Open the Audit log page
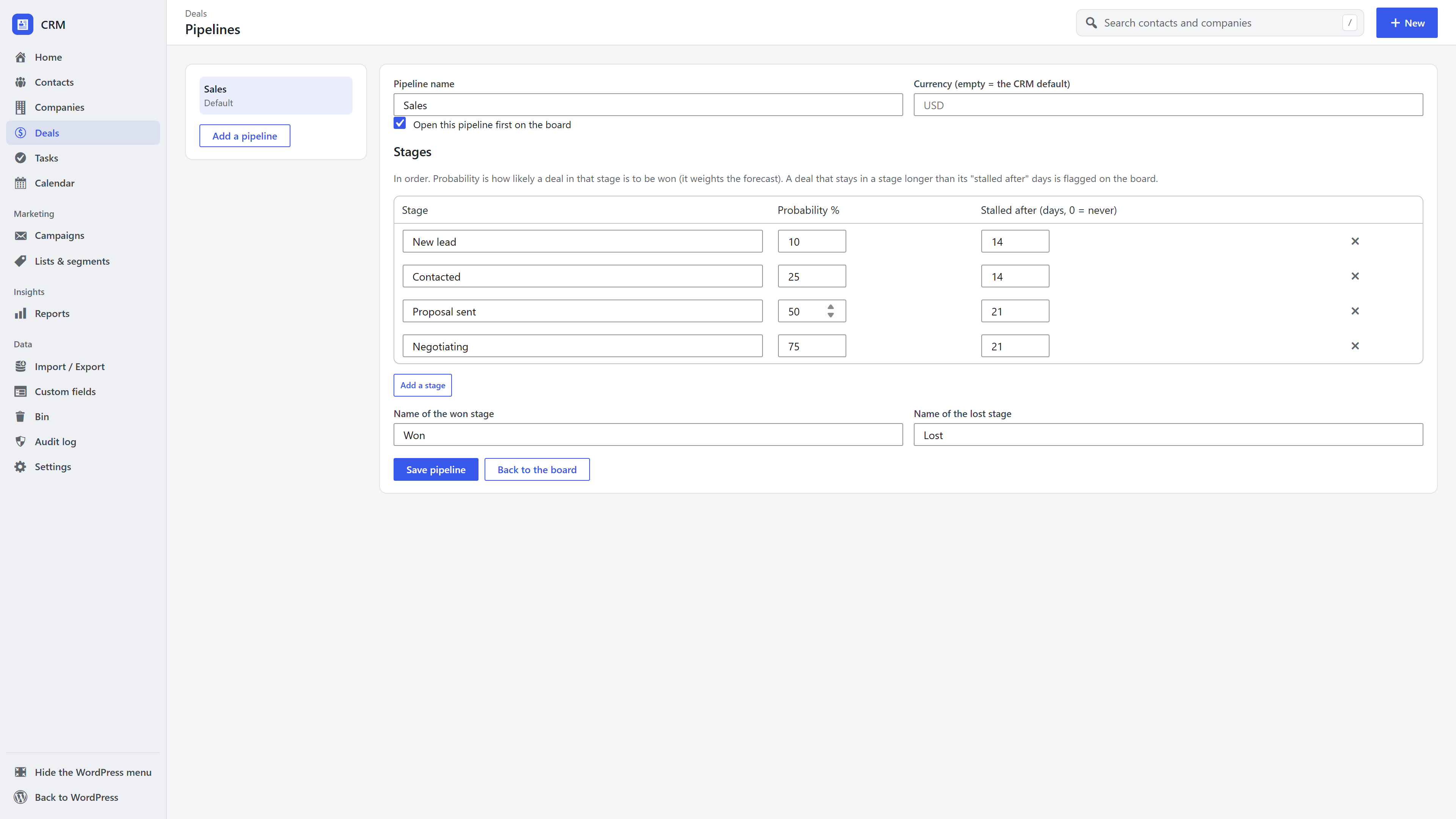 pyautogui.click(x=83, y=441)
